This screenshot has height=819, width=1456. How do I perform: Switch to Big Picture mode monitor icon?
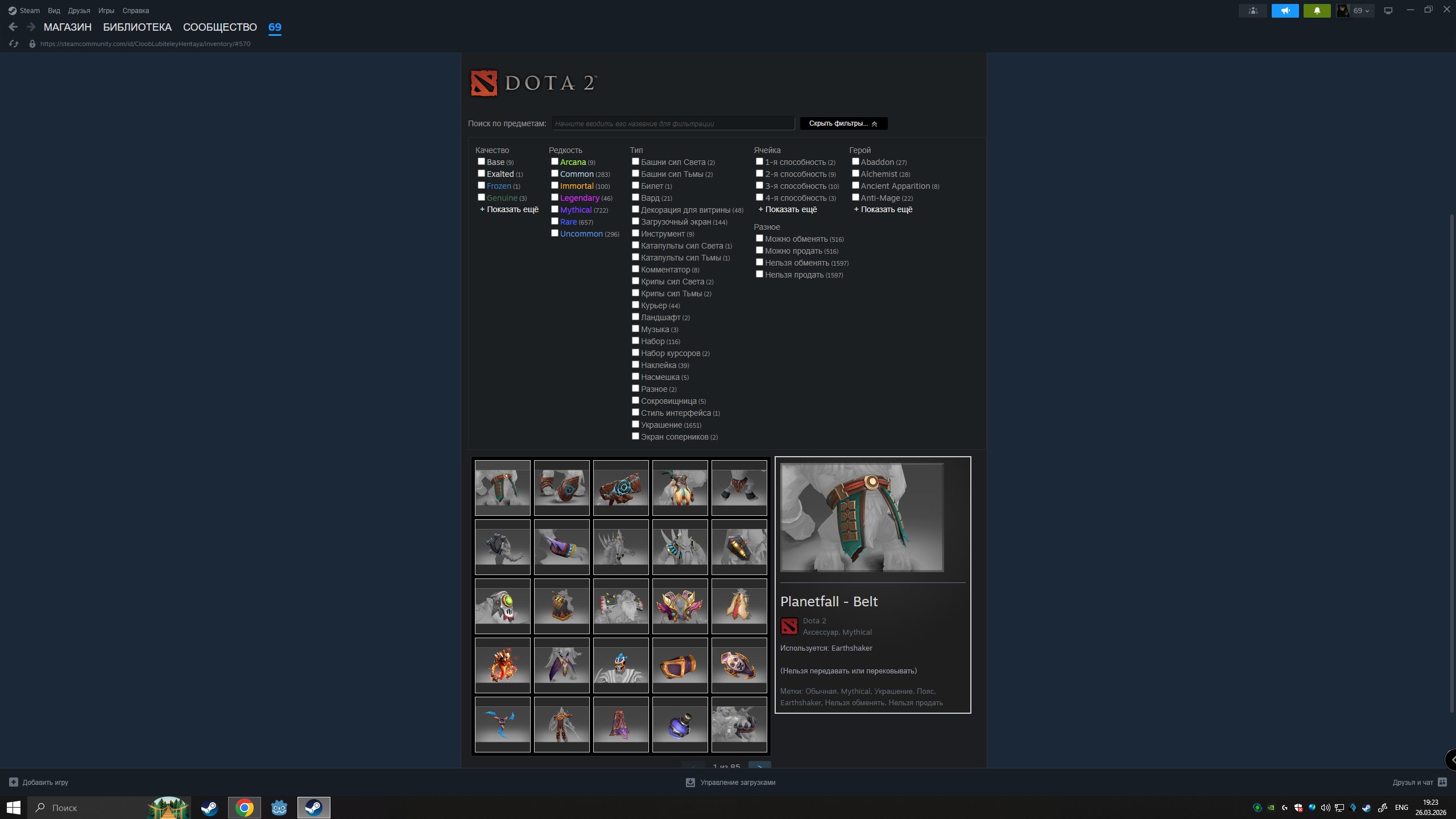[1388, 10]
